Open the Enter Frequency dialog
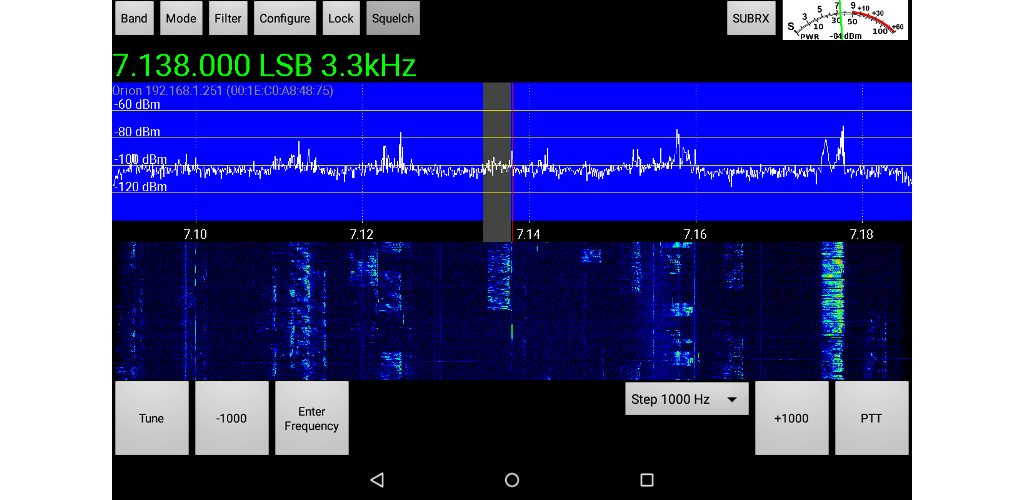Screen dimensions: 1024x500 [x=312, y=418]
